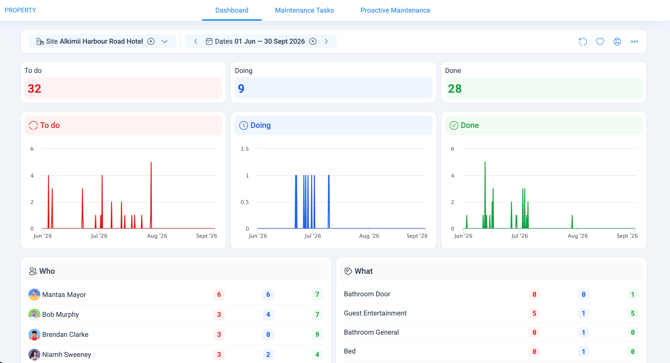Select Guest Entertainment category
The height and width of the screenshot is (363, 670).
[x=491, y=313]
